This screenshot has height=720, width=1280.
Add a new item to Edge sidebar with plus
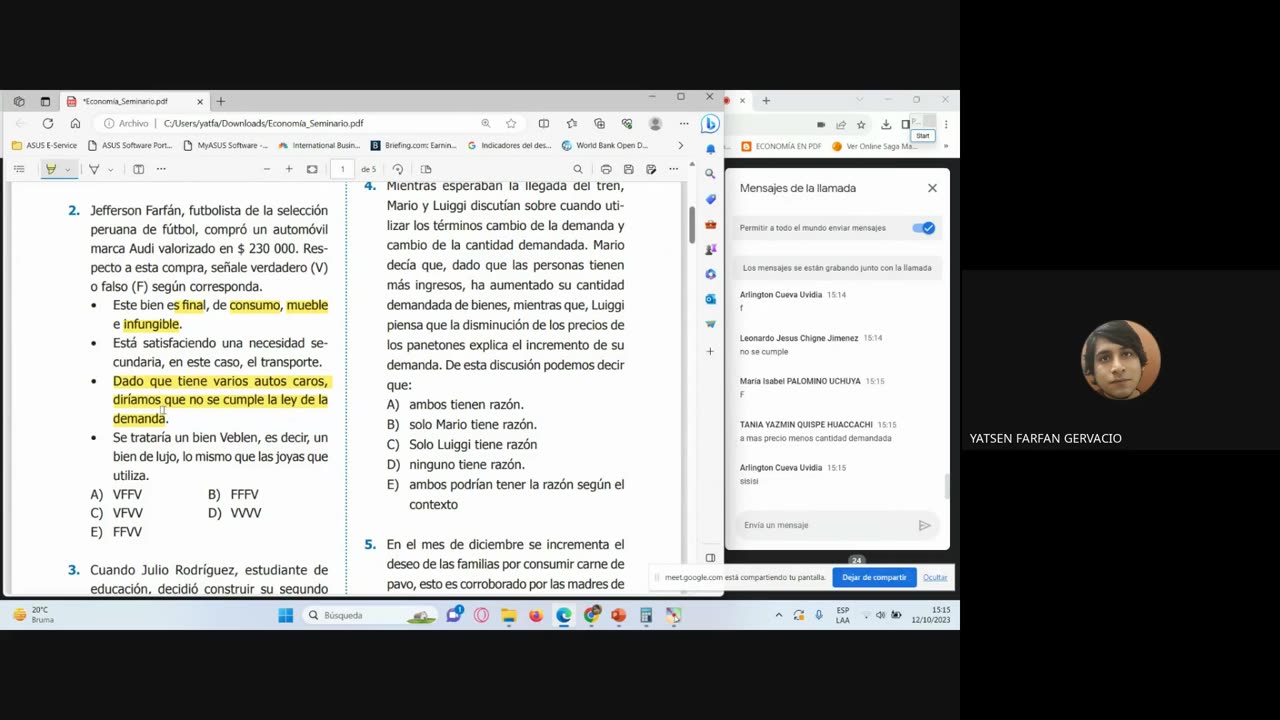(710, 351)
